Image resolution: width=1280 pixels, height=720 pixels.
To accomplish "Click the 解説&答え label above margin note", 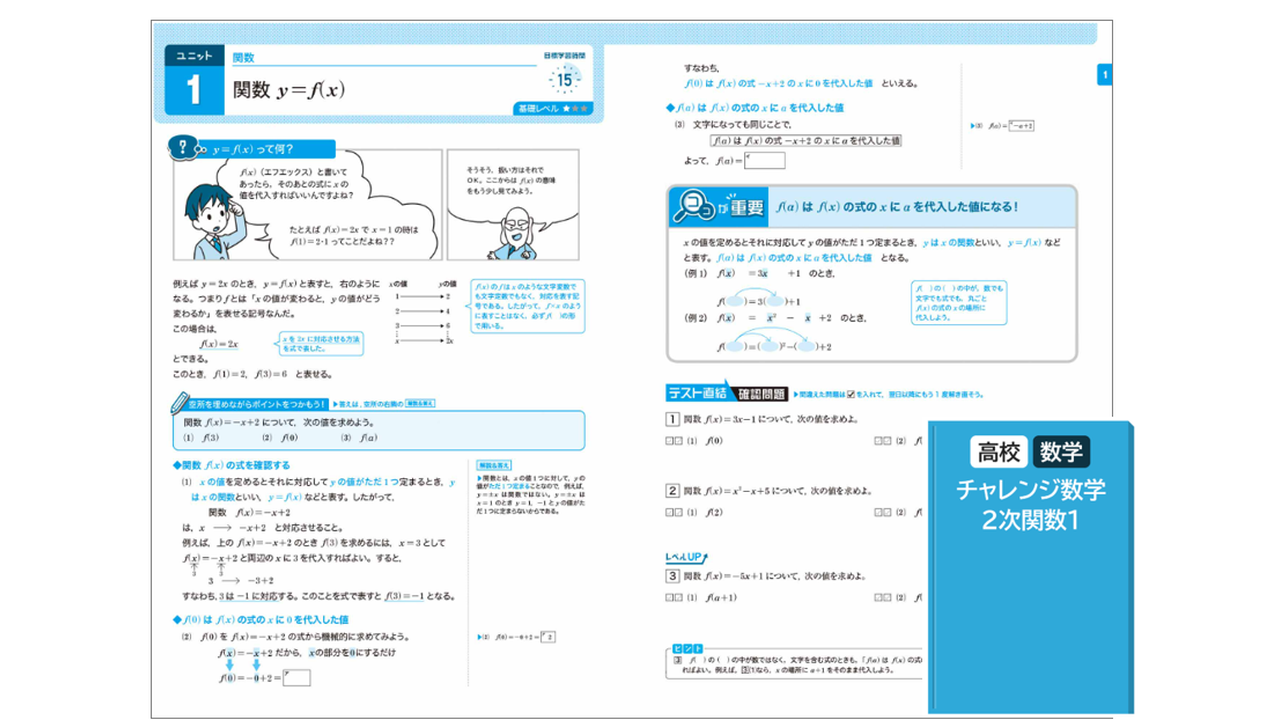I will 492,466.
